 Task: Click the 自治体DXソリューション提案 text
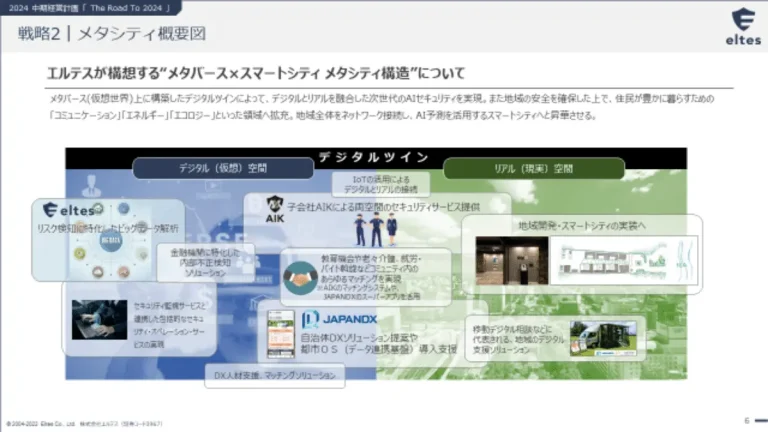pos(379,343)
